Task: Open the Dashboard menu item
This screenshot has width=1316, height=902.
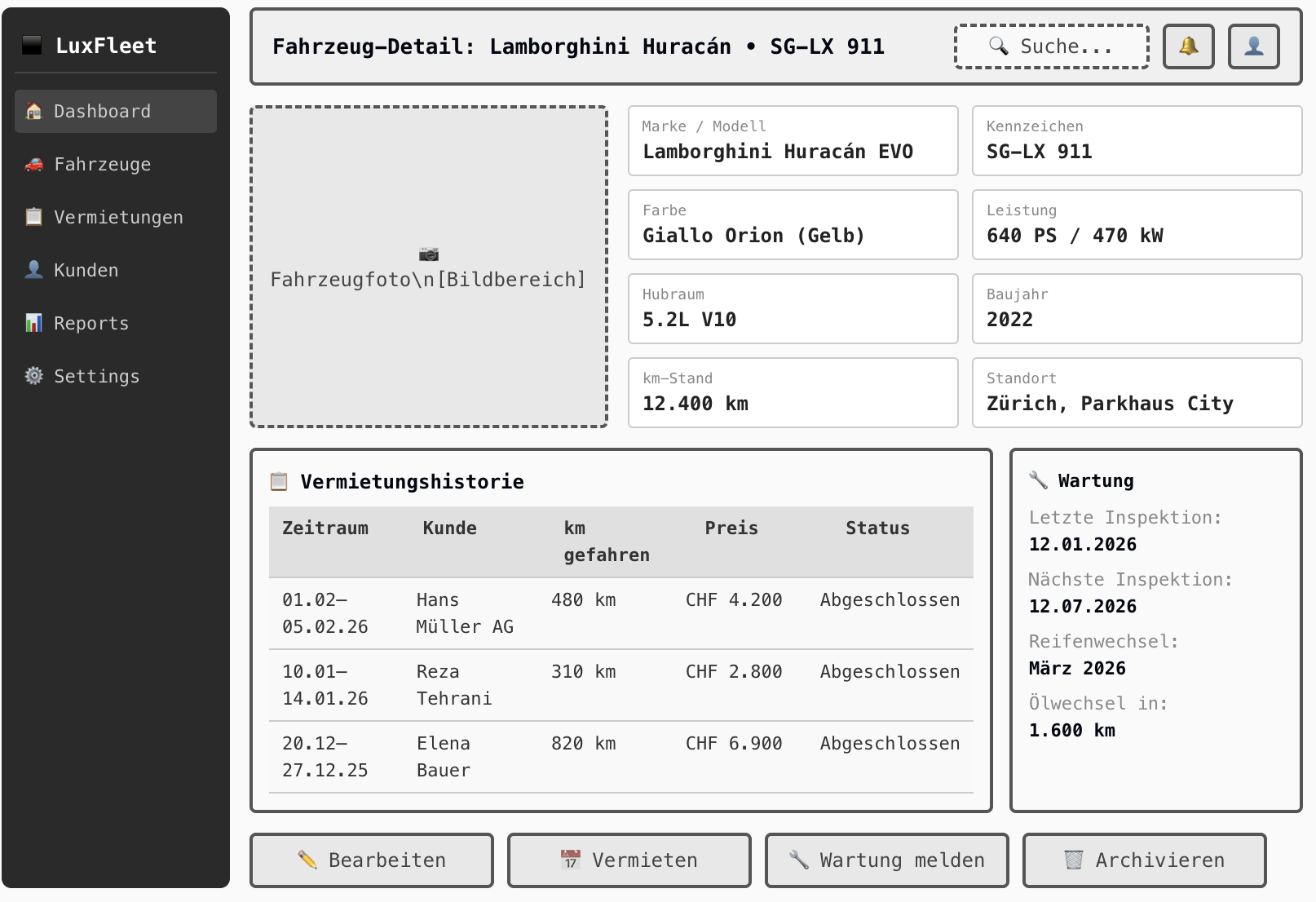Action: click(x=116, y=111)
